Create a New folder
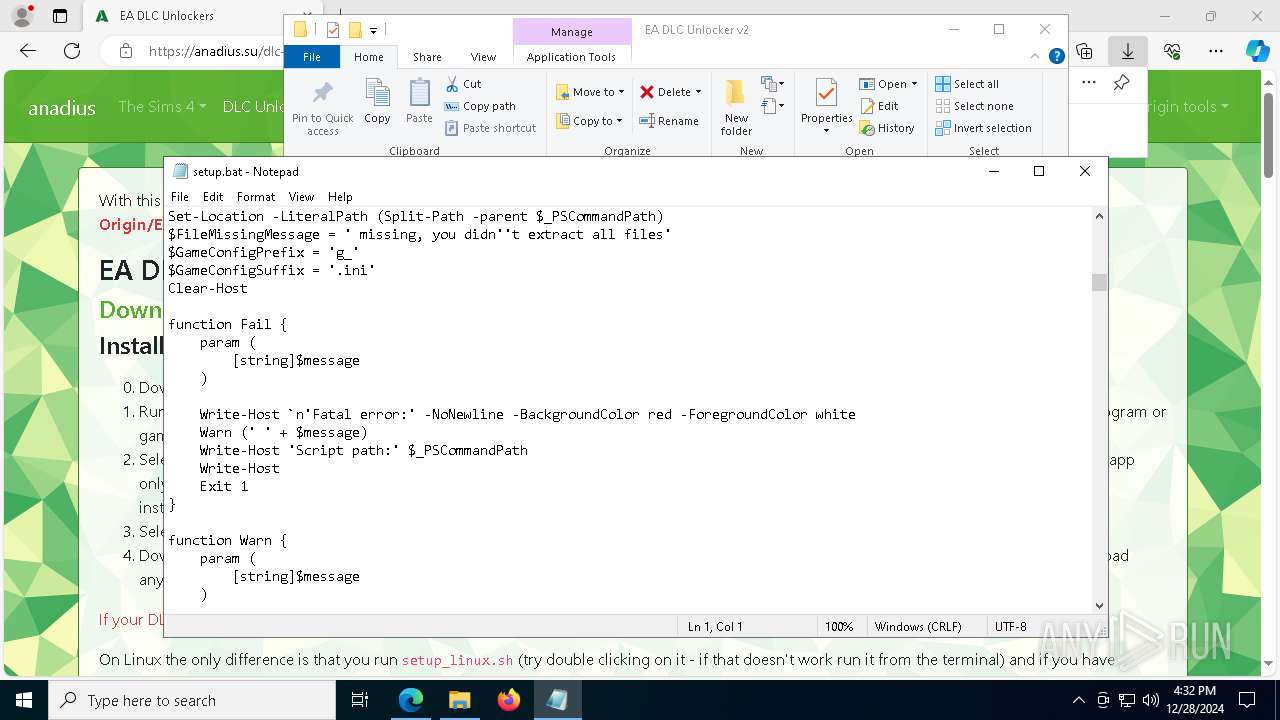Image resolution: width=1280 pixels, height=720 pixels. pyautogui.click(x=736, y=108)
